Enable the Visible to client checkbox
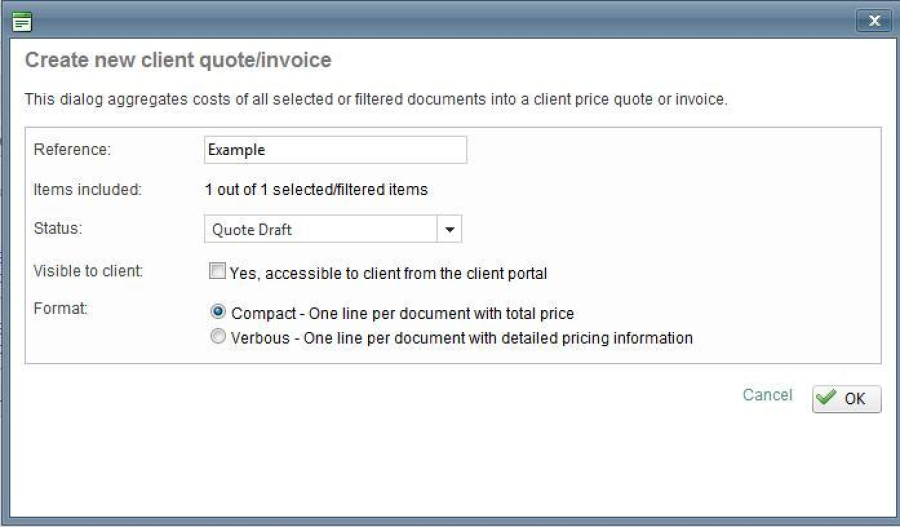This screenshot has width=900, height=527. click(x=217, y=271)
